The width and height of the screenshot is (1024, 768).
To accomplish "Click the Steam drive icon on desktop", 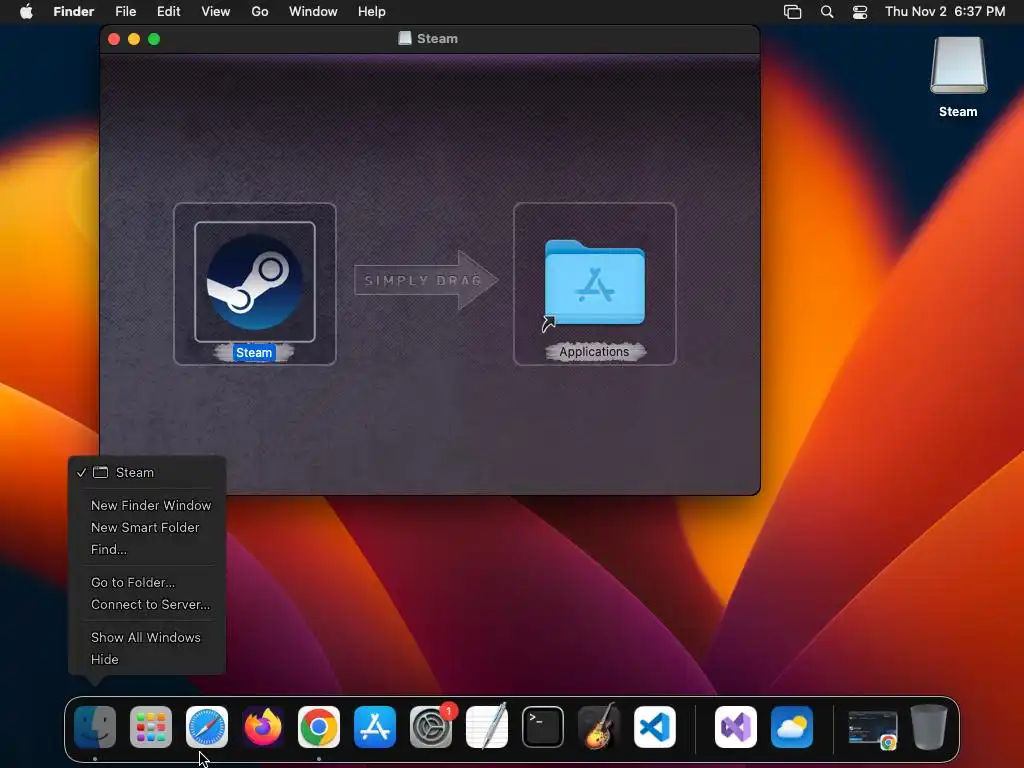I will pos(958,65).
